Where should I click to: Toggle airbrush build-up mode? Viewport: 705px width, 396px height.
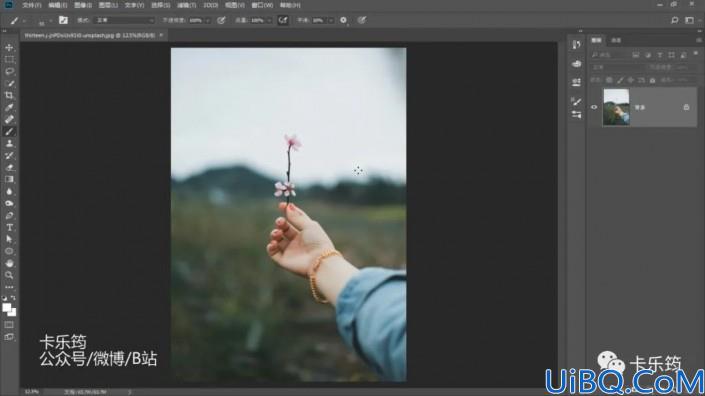click(283, 20)
